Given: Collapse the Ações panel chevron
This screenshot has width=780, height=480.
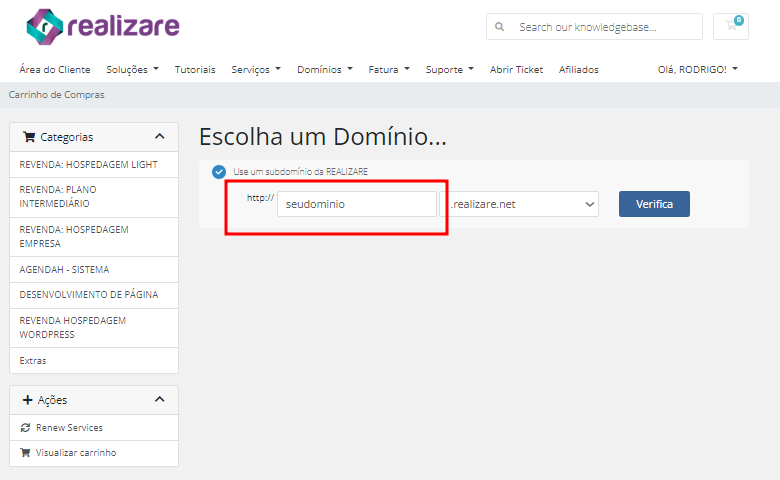Looking at the screenshot, I should [160, 399].
